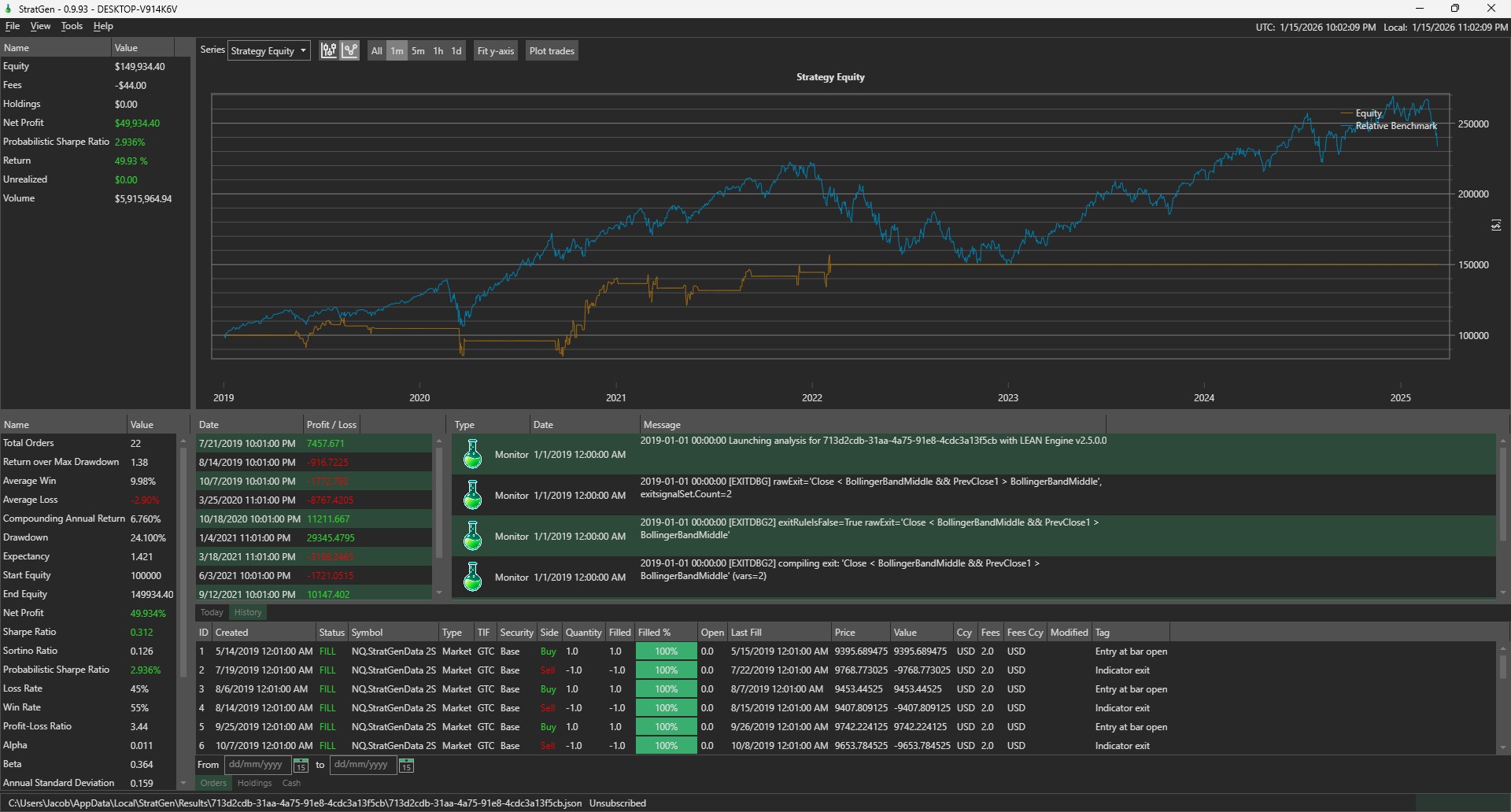
Task: Select order 3 row created 8/6/2019
Action: click(844, 689)
